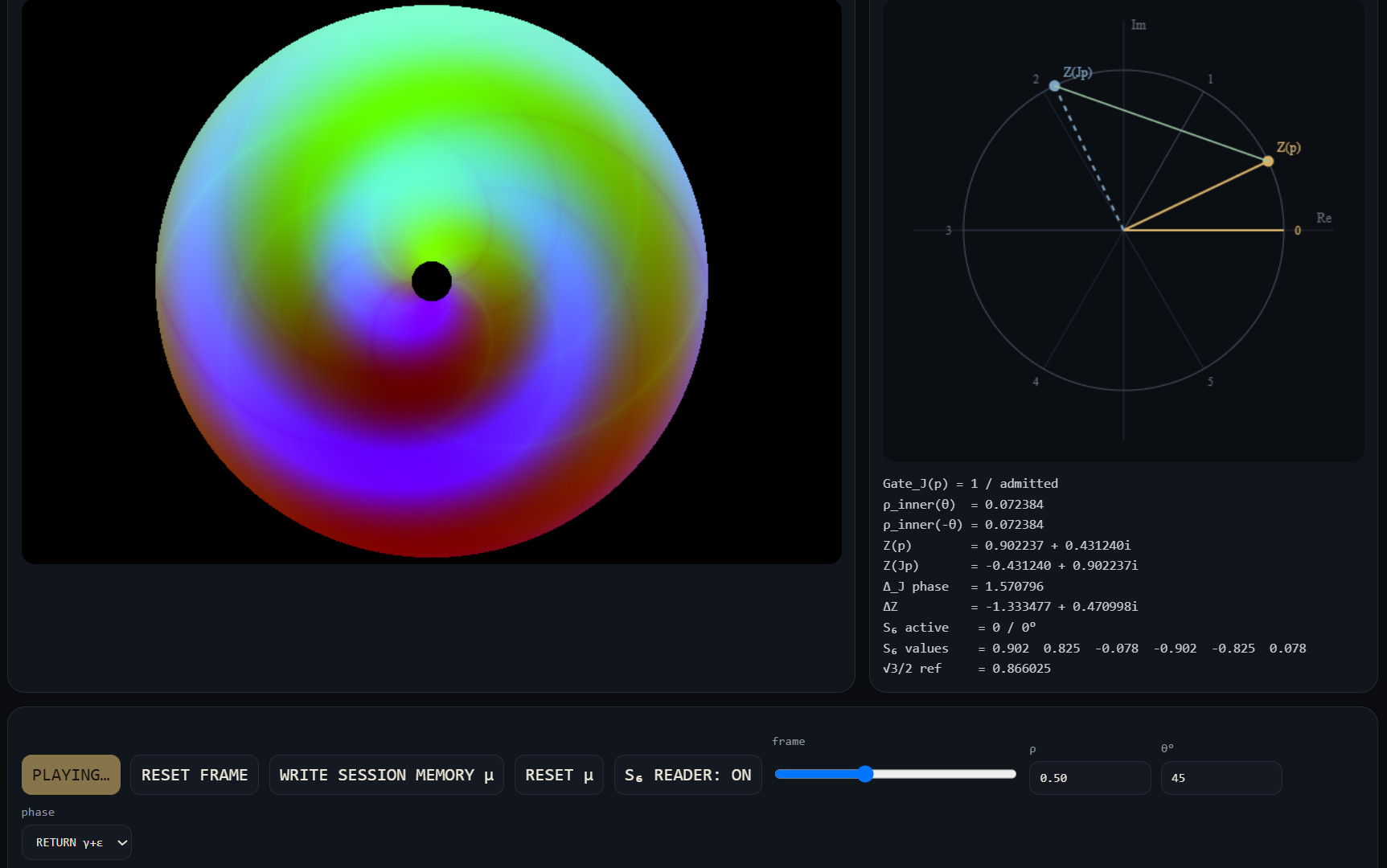Screen dimensions: 1387x868
Task: Click inside the ρ input field
Action: [x=1089, y=778]
